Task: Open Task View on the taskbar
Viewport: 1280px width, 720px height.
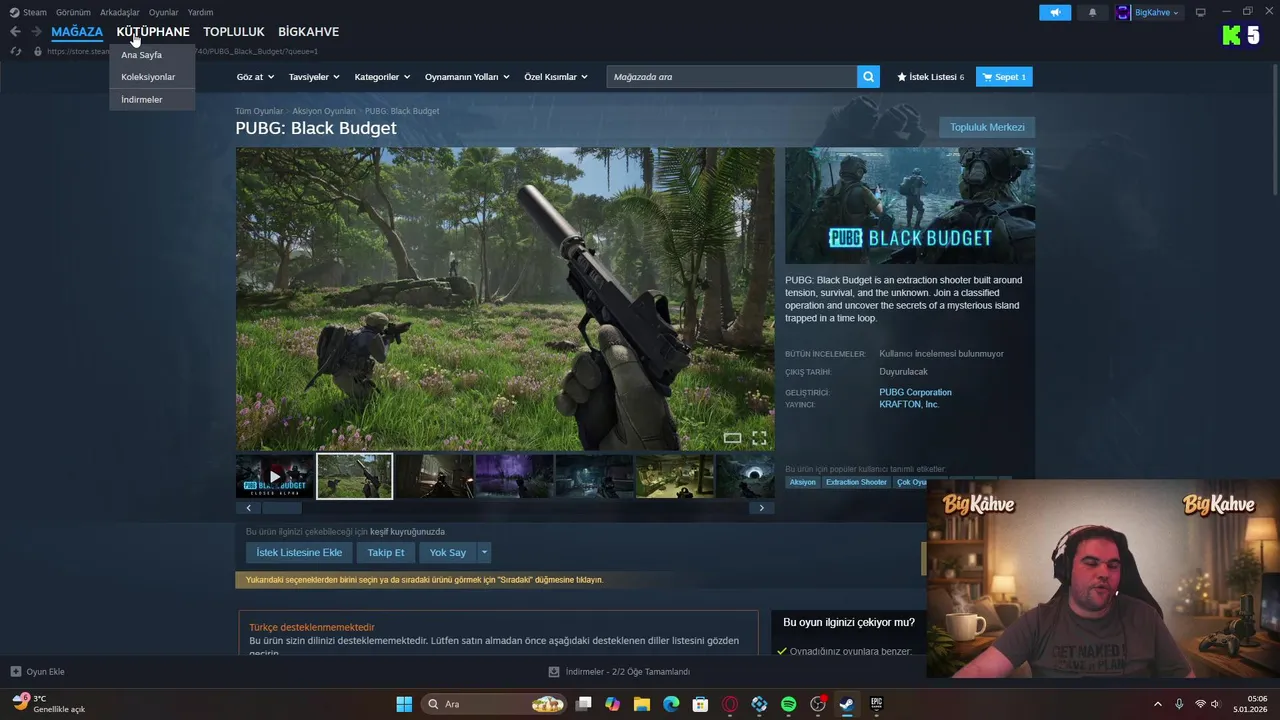Action: 584,704
